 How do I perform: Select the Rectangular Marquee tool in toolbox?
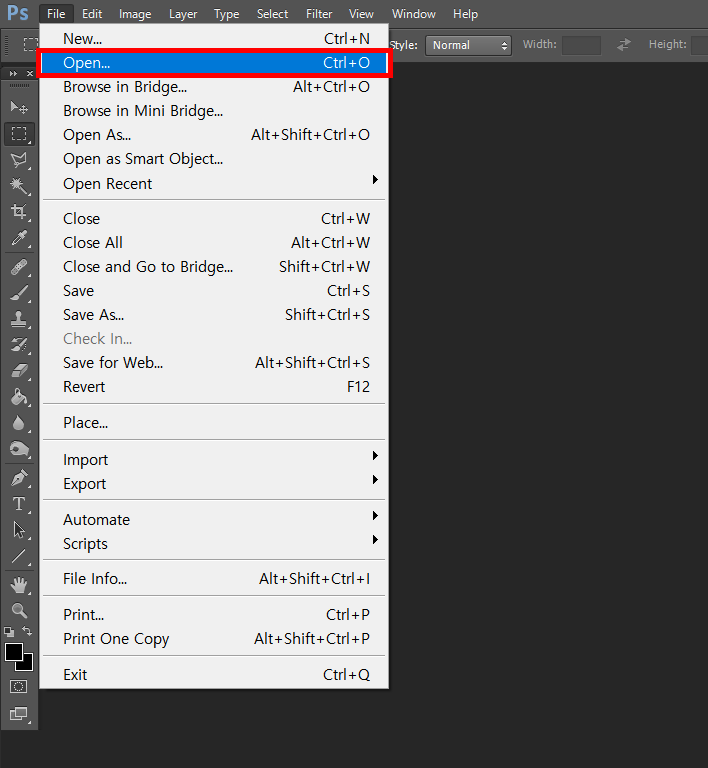point(19,133)
